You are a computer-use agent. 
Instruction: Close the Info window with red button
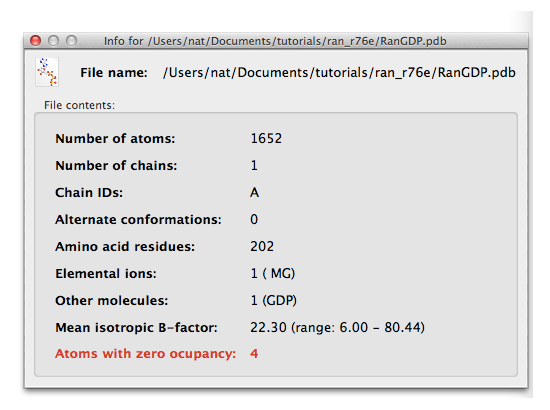coord(35,41)
